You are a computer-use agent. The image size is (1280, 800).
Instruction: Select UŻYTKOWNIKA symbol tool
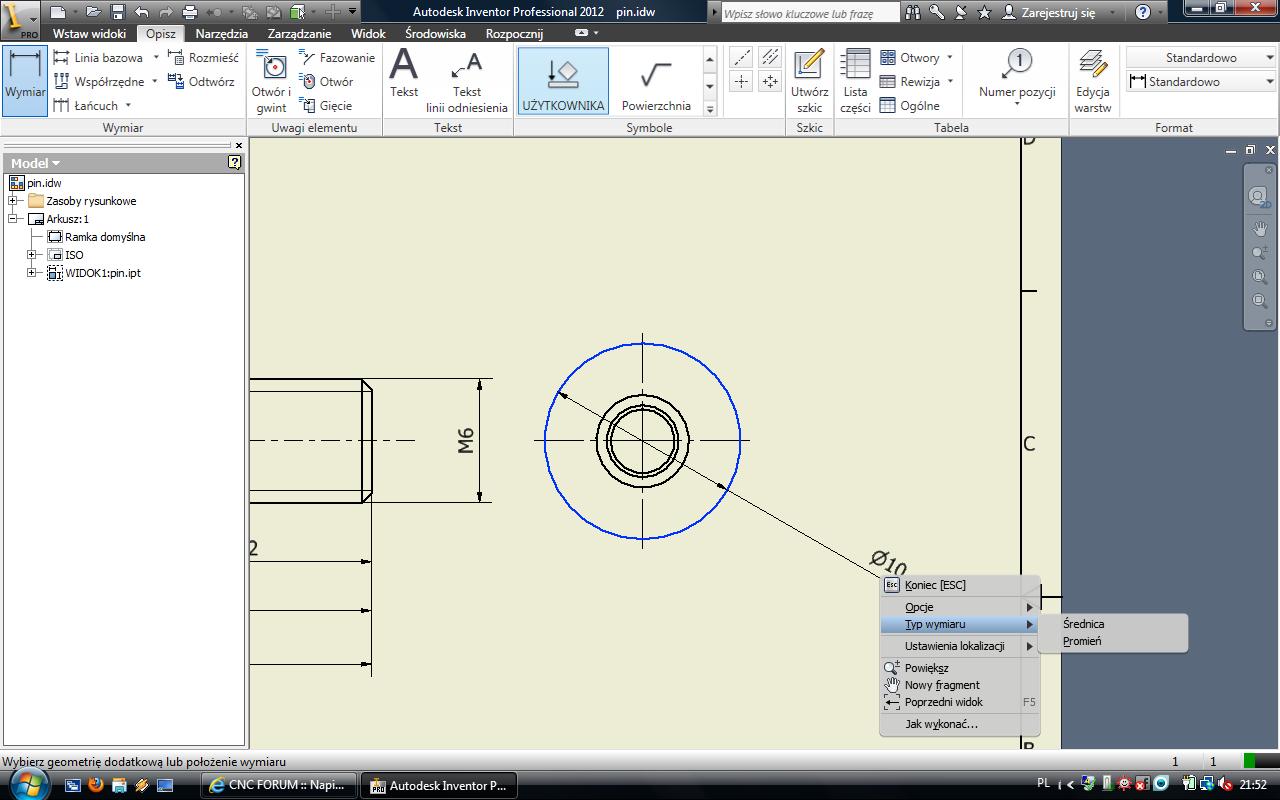(563, 82)
